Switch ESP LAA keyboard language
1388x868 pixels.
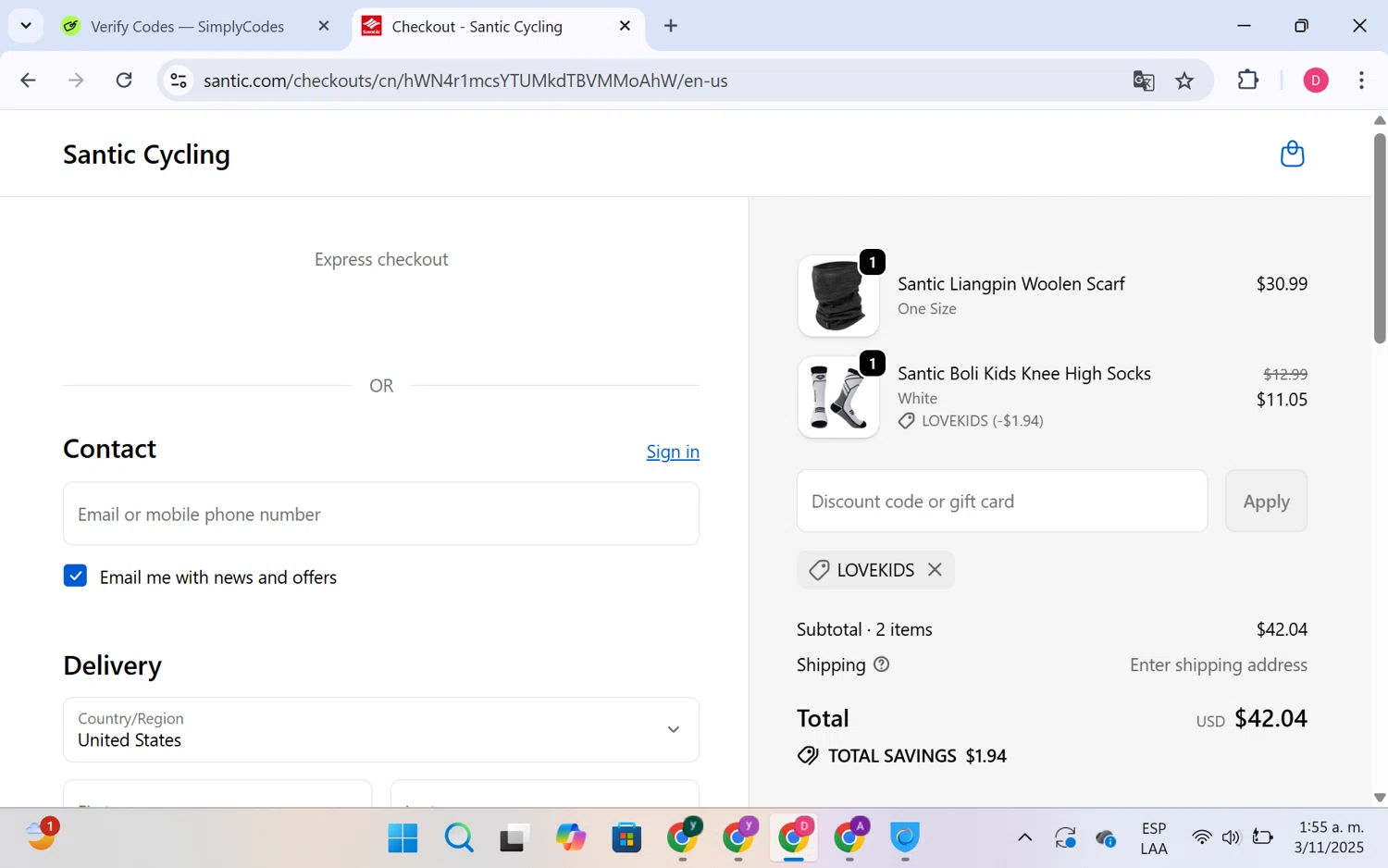[x=1154, y=838]
